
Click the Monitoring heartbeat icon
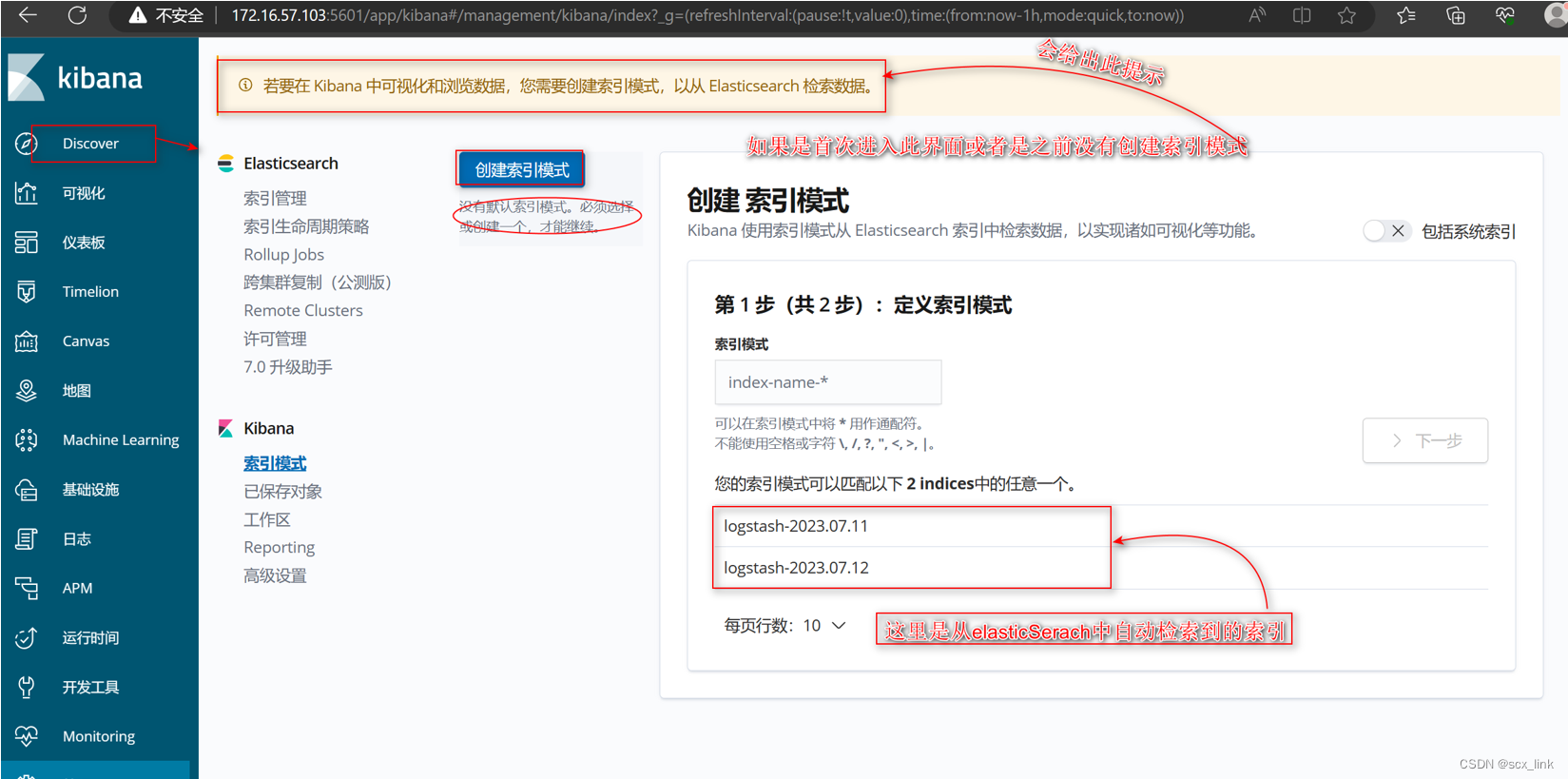(x=27, y=737)
